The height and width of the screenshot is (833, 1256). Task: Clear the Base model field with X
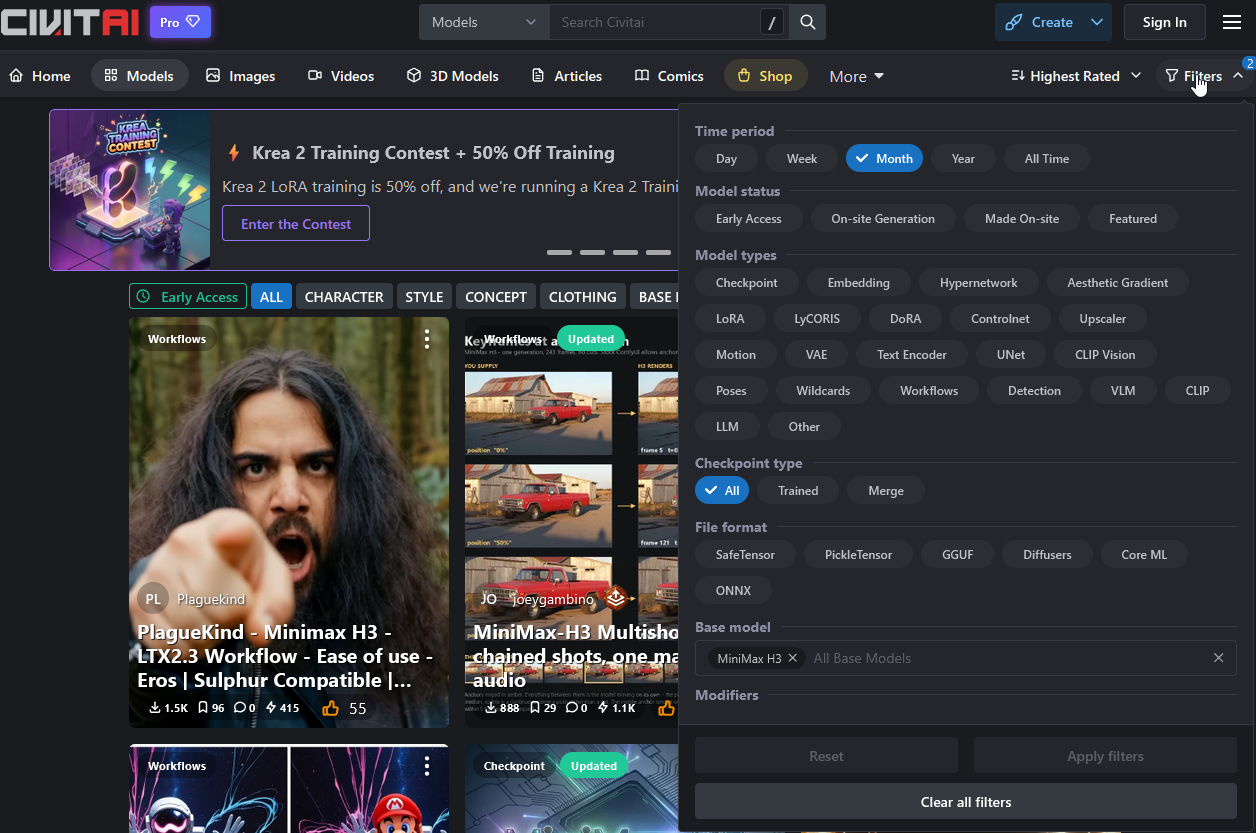(x=1218, y=658)
